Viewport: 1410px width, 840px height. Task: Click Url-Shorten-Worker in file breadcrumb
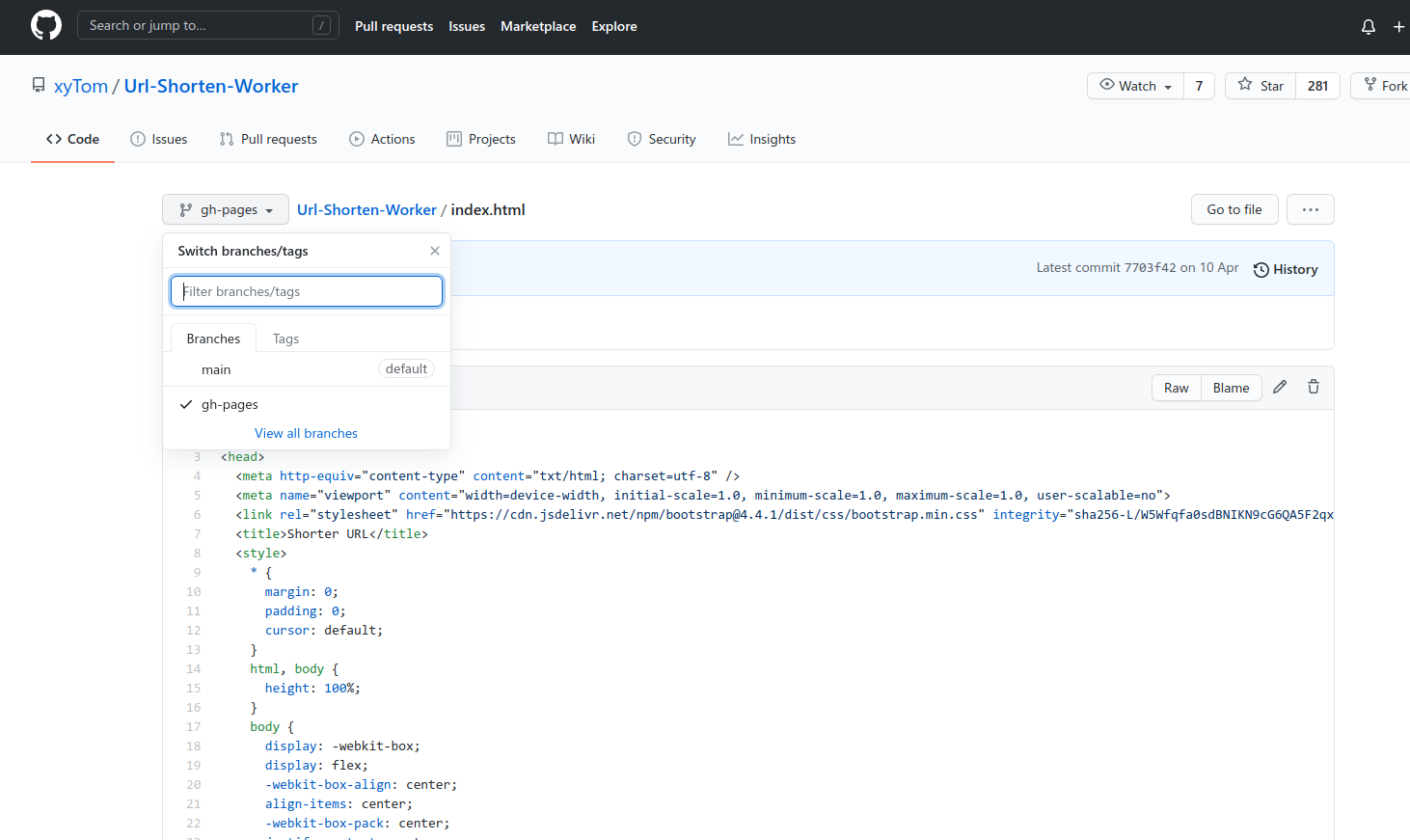coord(366,209)
